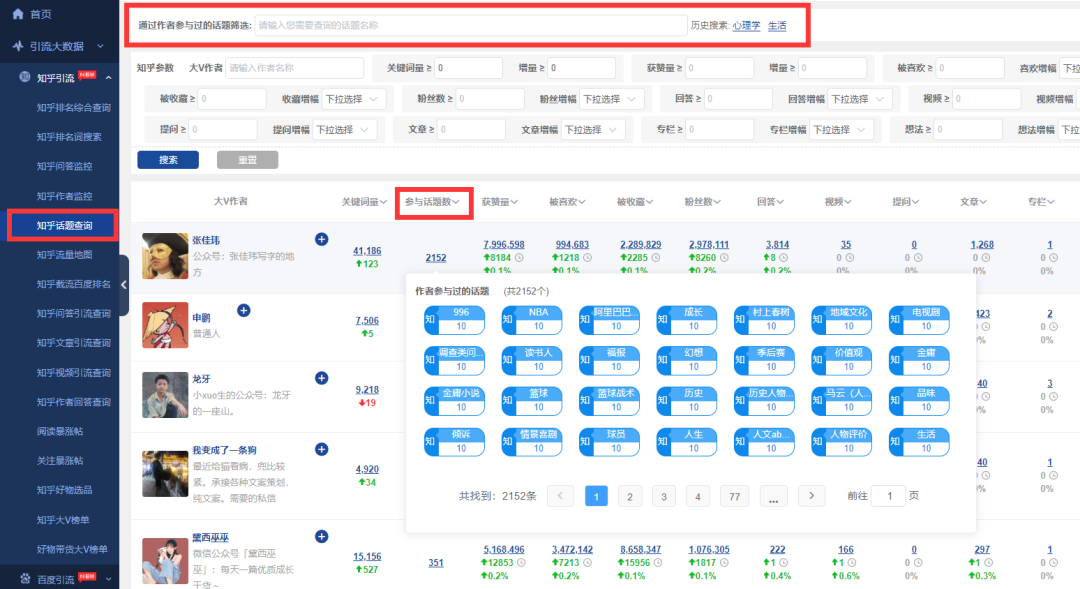Add author 张佳玮 with plus icon

tap(322, 239)
